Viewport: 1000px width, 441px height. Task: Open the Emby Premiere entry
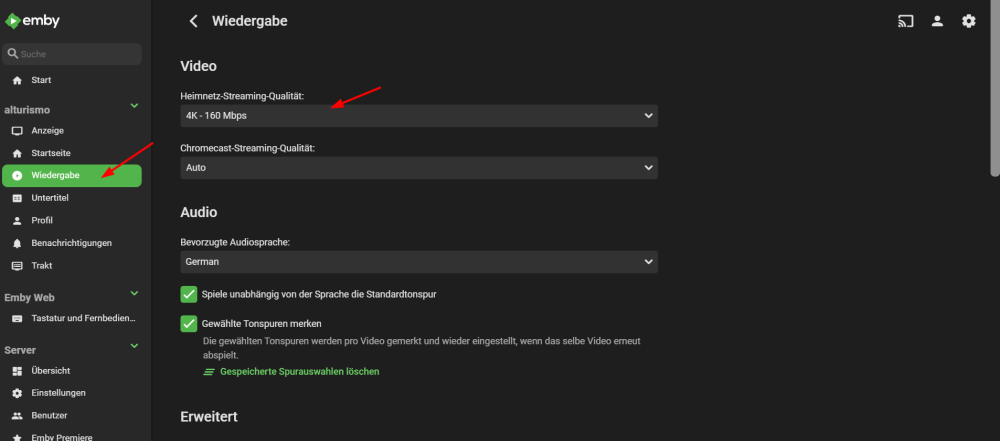tap(72, 437)
